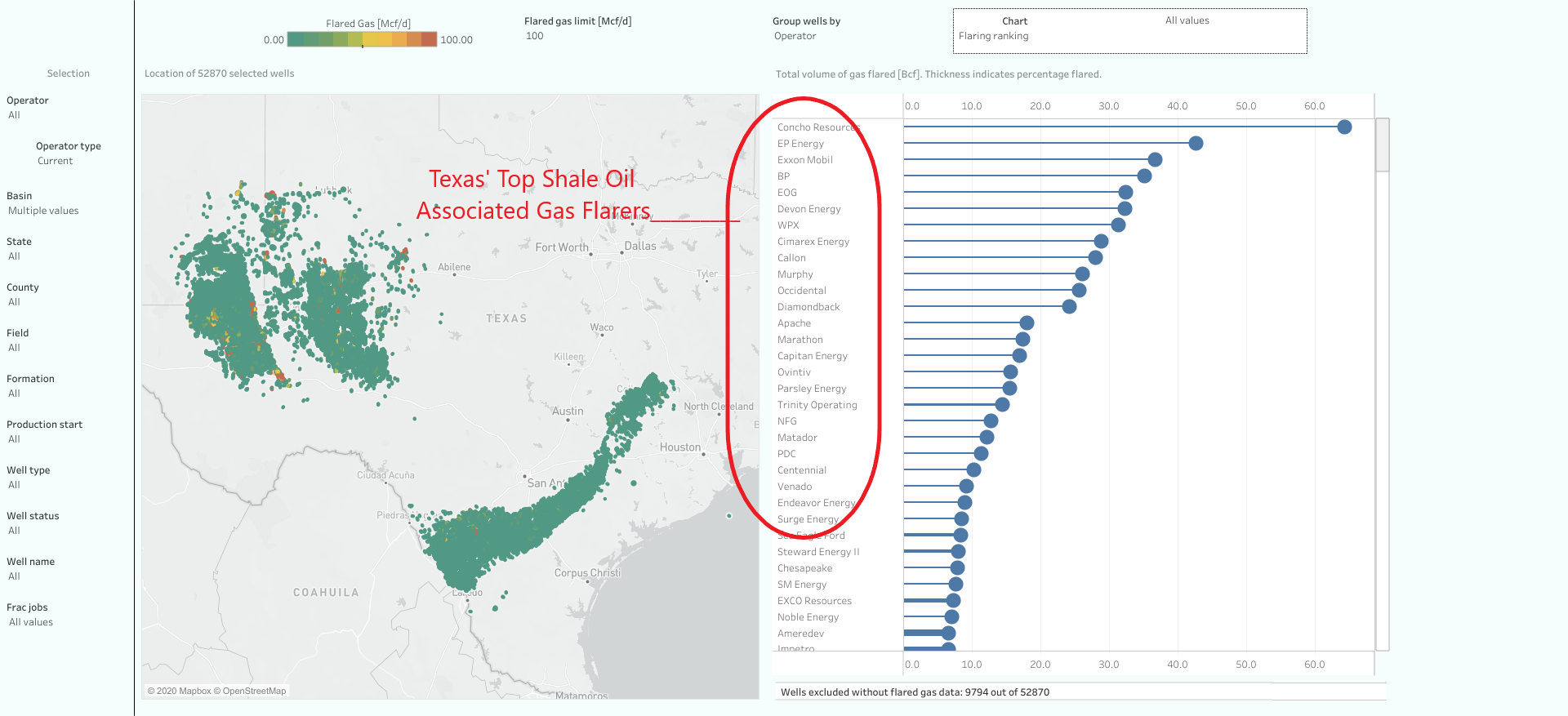The image size is (1568, 716).
Task: Click the Waco map label
Action: pyautogui.click(x=602, y=327)
